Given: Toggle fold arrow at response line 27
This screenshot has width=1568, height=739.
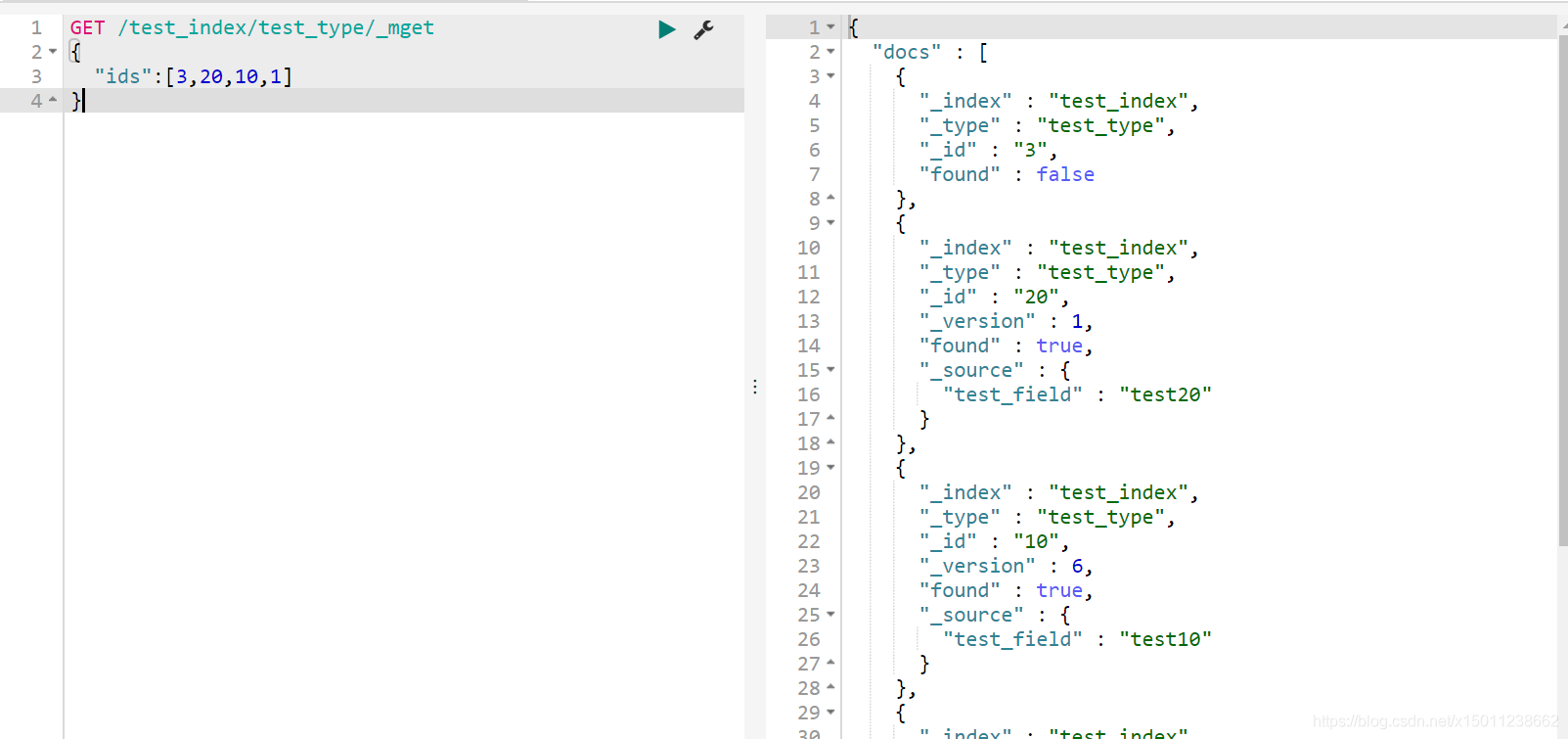Looking at the screenshot, I should (830, 663).
